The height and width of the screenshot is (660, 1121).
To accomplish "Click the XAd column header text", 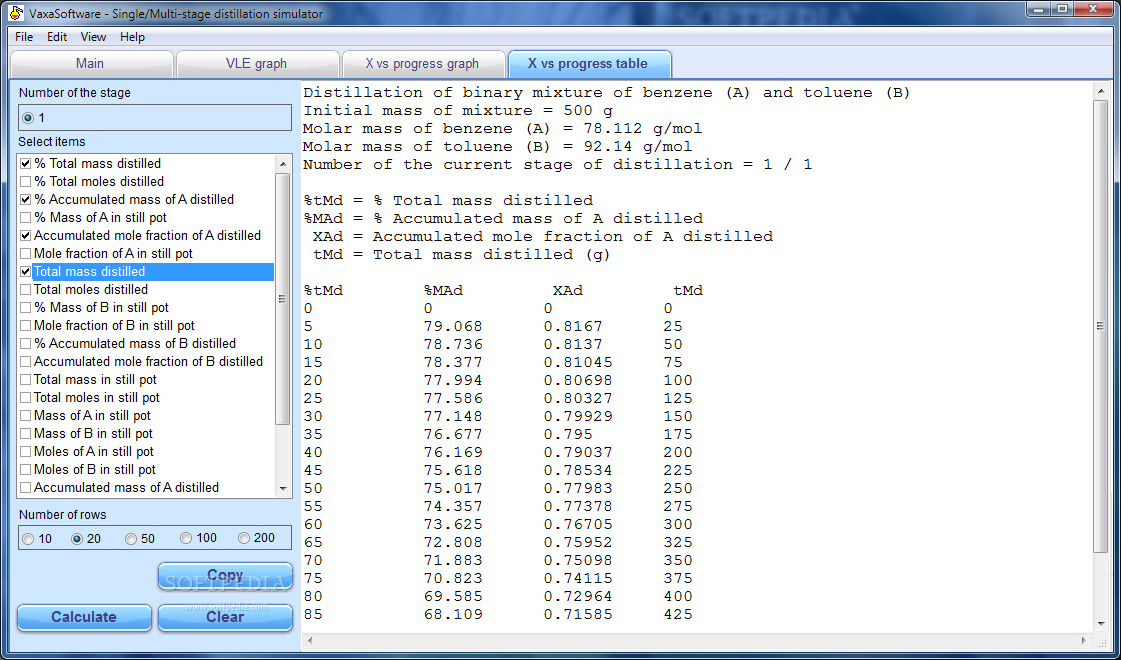I will [568, 290].
